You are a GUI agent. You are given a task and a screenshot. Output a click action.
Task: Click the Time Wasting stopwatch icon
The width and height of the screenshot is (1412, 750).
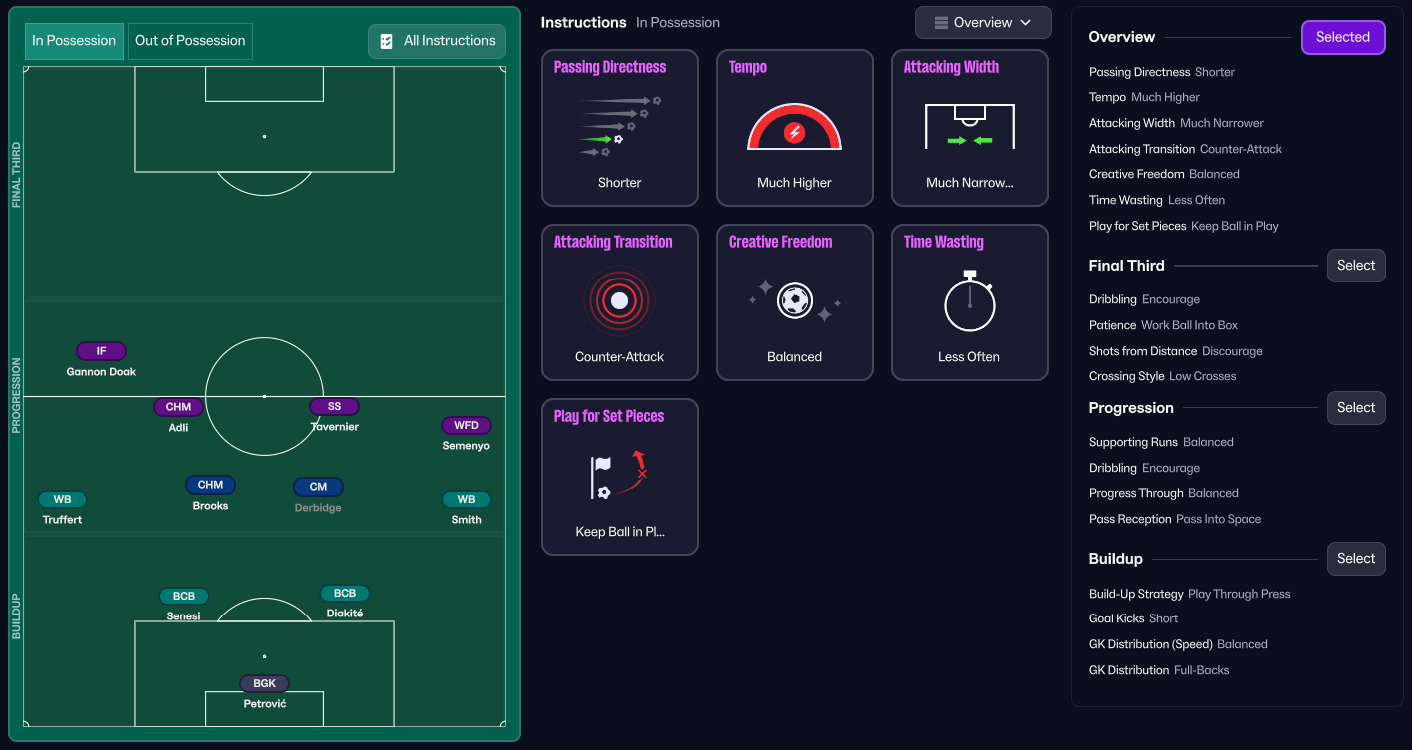point(969,301)
